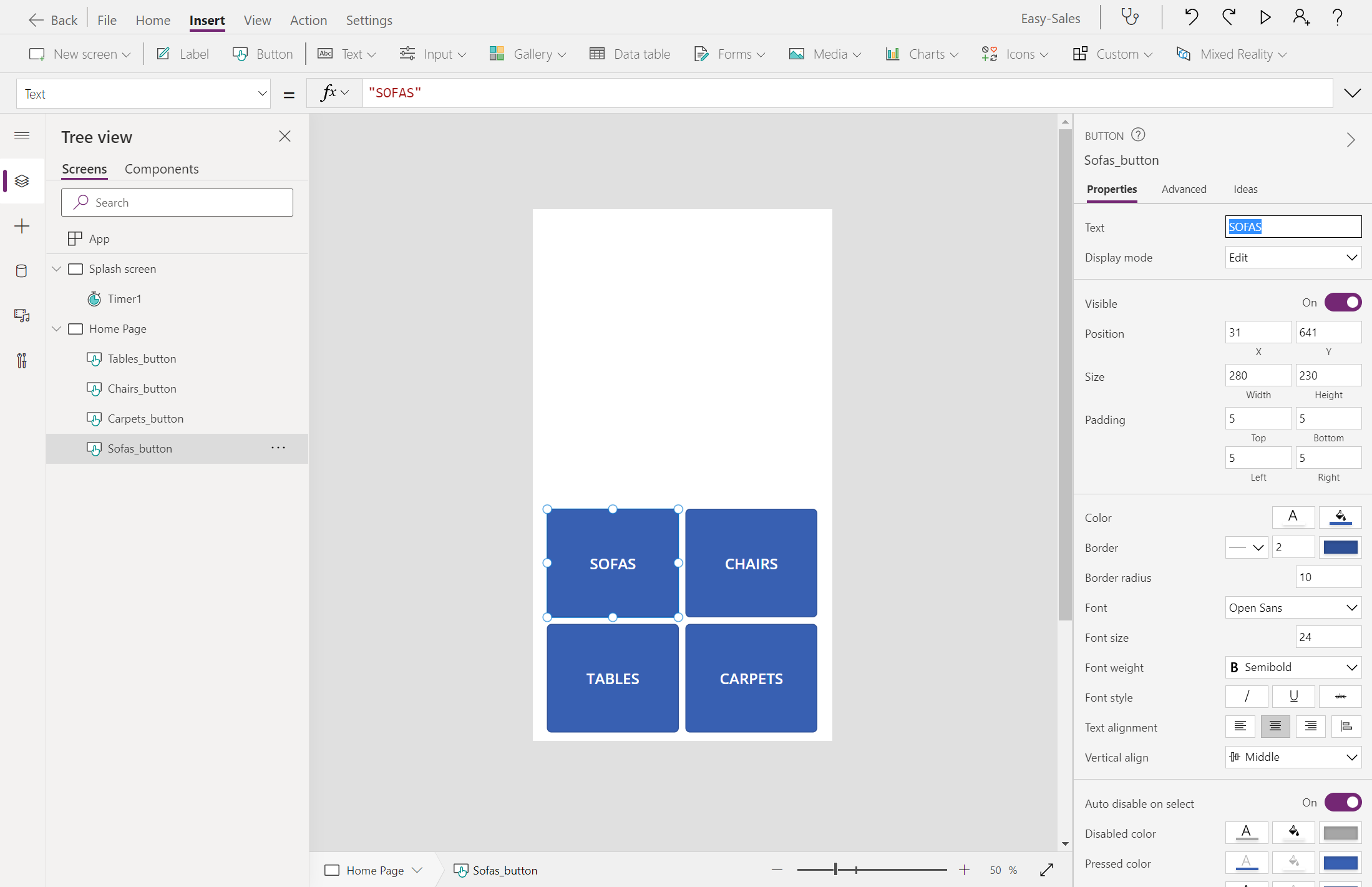The image size is (1372, 887).
Task: Open the hamburger menu in left rail
Action: (22, 135)
